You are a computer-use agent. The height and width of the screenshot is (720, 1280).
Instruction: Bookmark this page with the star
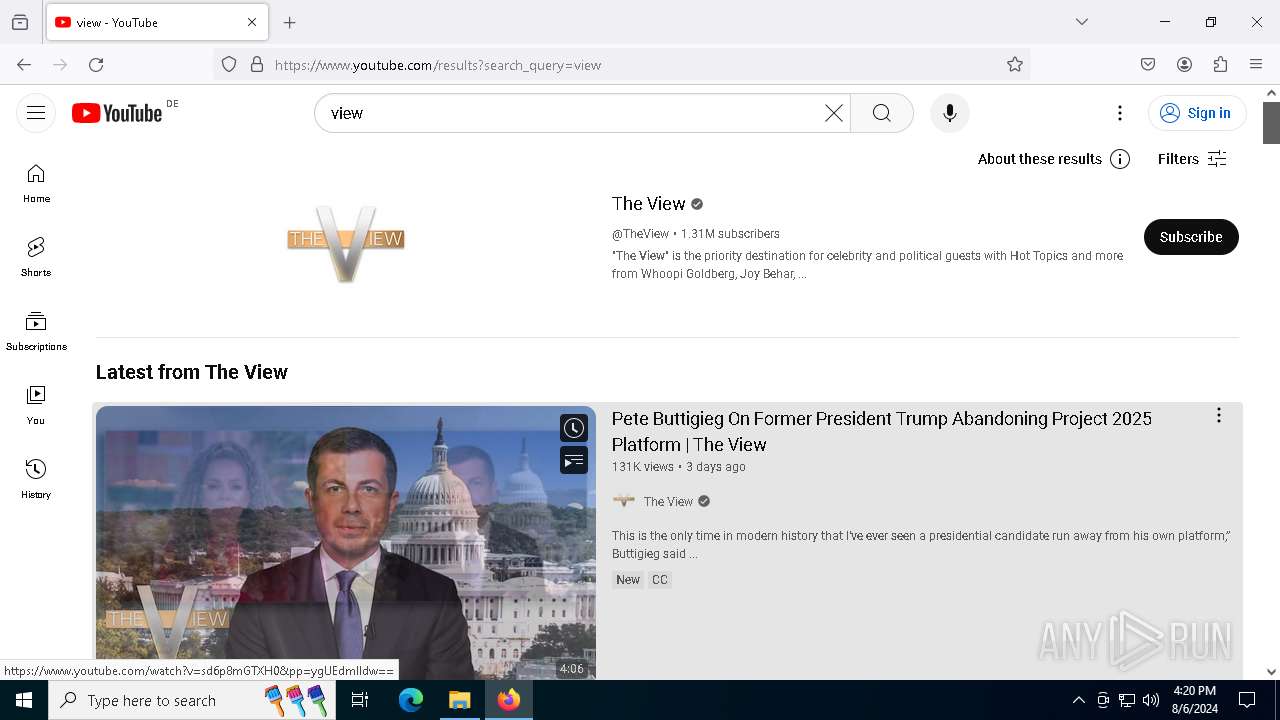point(1015,65)
